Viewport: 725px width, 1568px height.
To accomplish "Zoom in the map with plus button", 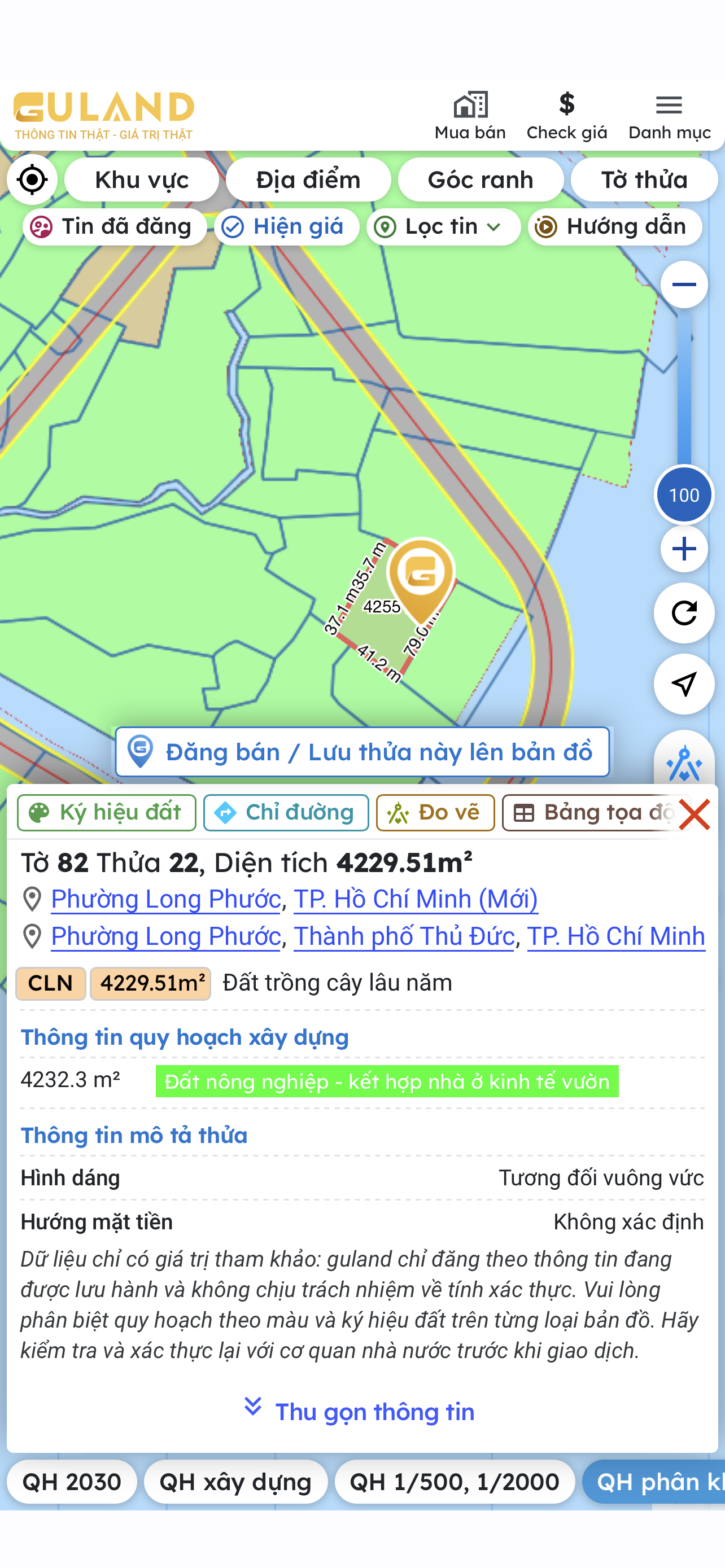I will click(684, 549).
